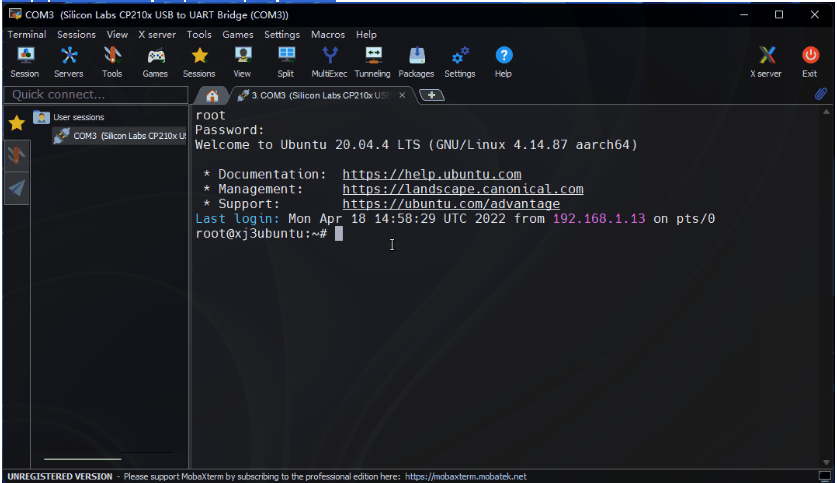Click the Password: prompt text
Screen dimensions: 837x483
coord(230,130)
